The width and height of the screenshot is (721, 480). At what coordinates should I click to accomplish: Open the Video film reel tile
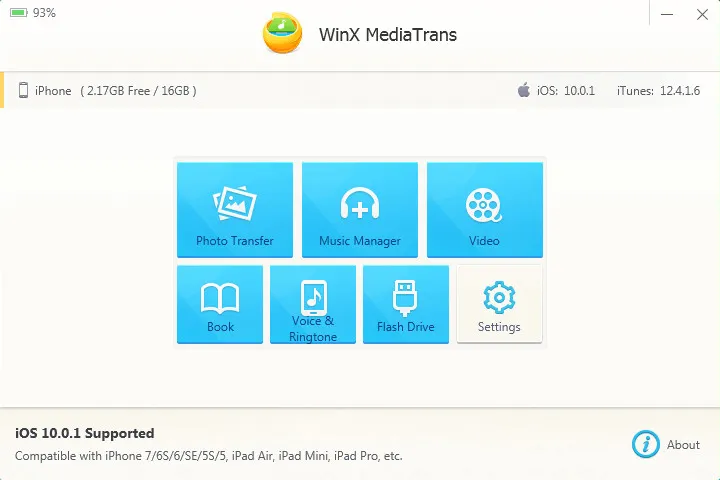tap(485, 210)
